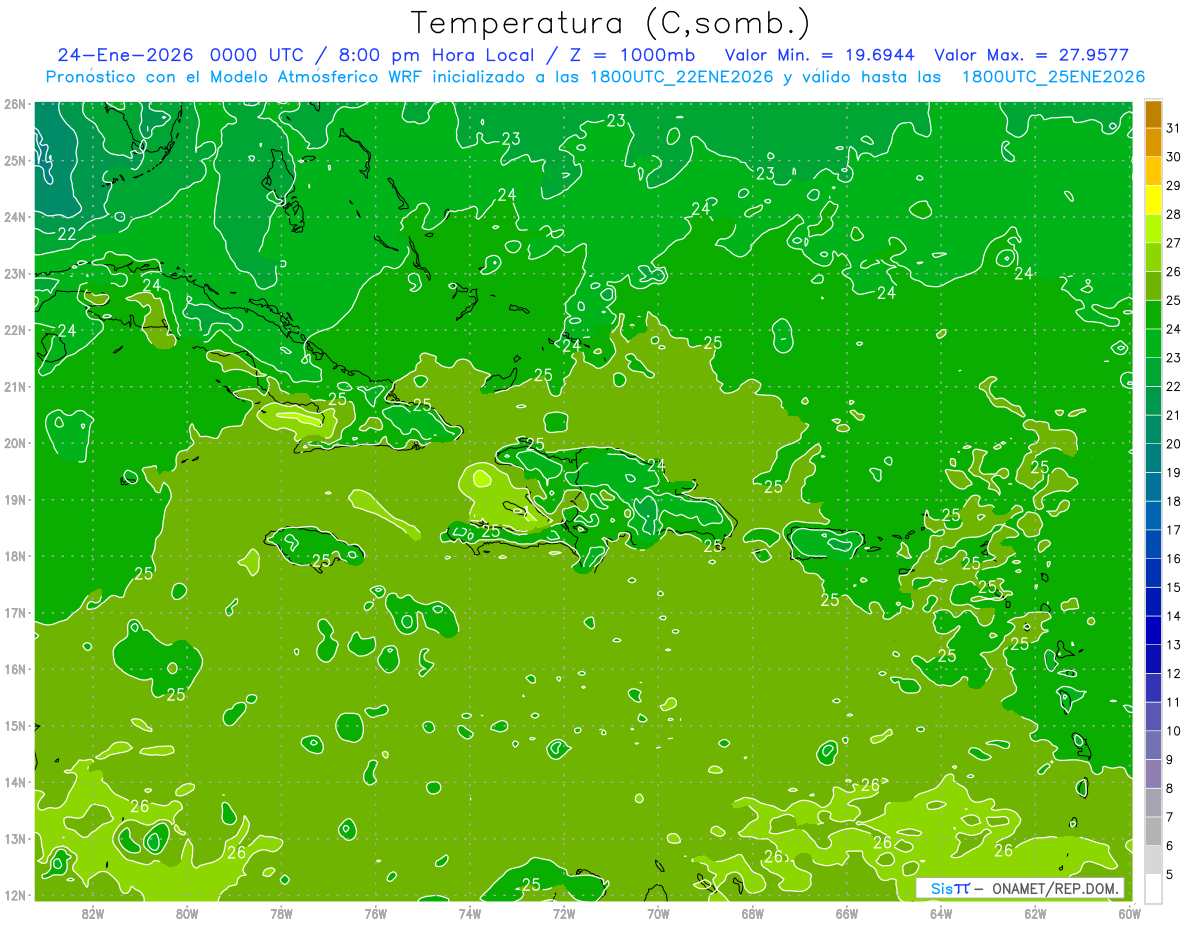Click the longitude axis label 70W
The image size is (1200, 927).
(x=658, y=913)
